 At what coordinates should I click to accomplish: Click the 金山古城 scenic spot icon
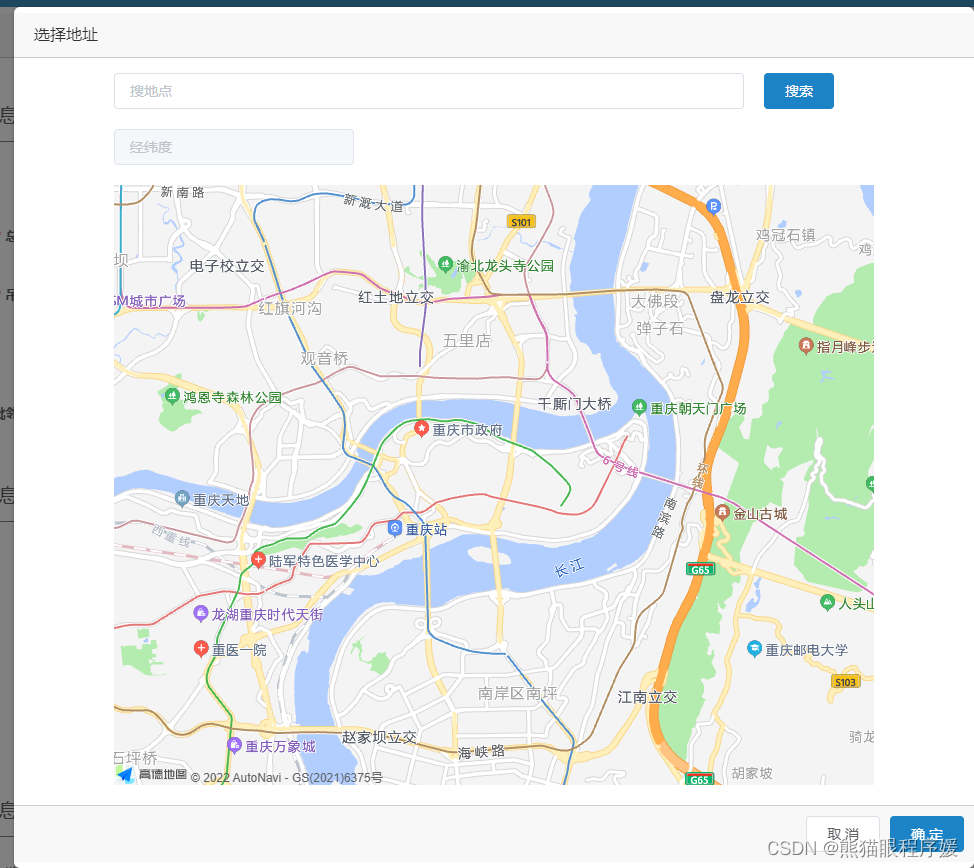click(x=722, y=512)
